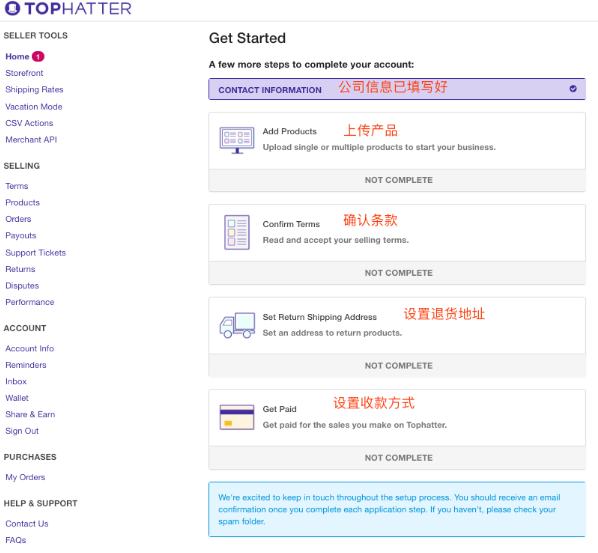Click Sign Out in the sidebar

pos(22,431)
